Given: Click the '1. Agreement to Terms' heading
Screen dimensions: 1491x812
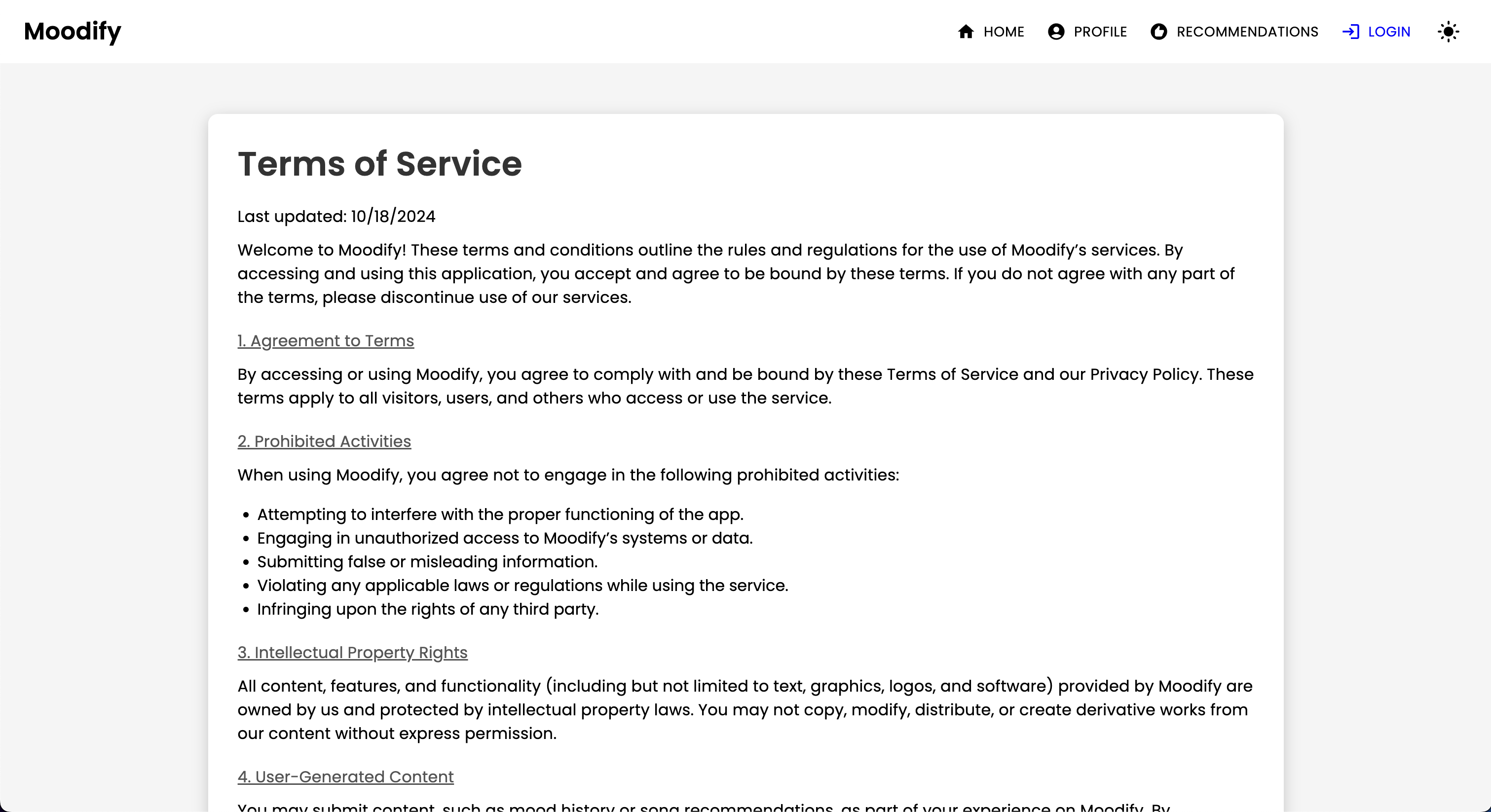Looking at the screenshot, I should pos(325,341).
